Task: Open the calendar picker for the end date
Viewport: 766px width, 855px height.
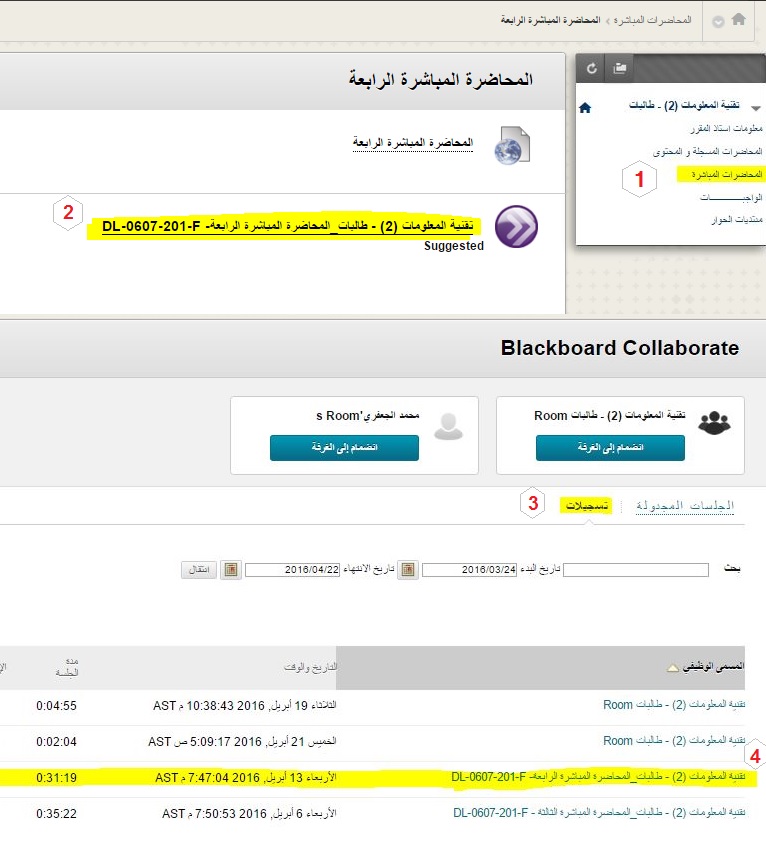Action: [231, 570]
